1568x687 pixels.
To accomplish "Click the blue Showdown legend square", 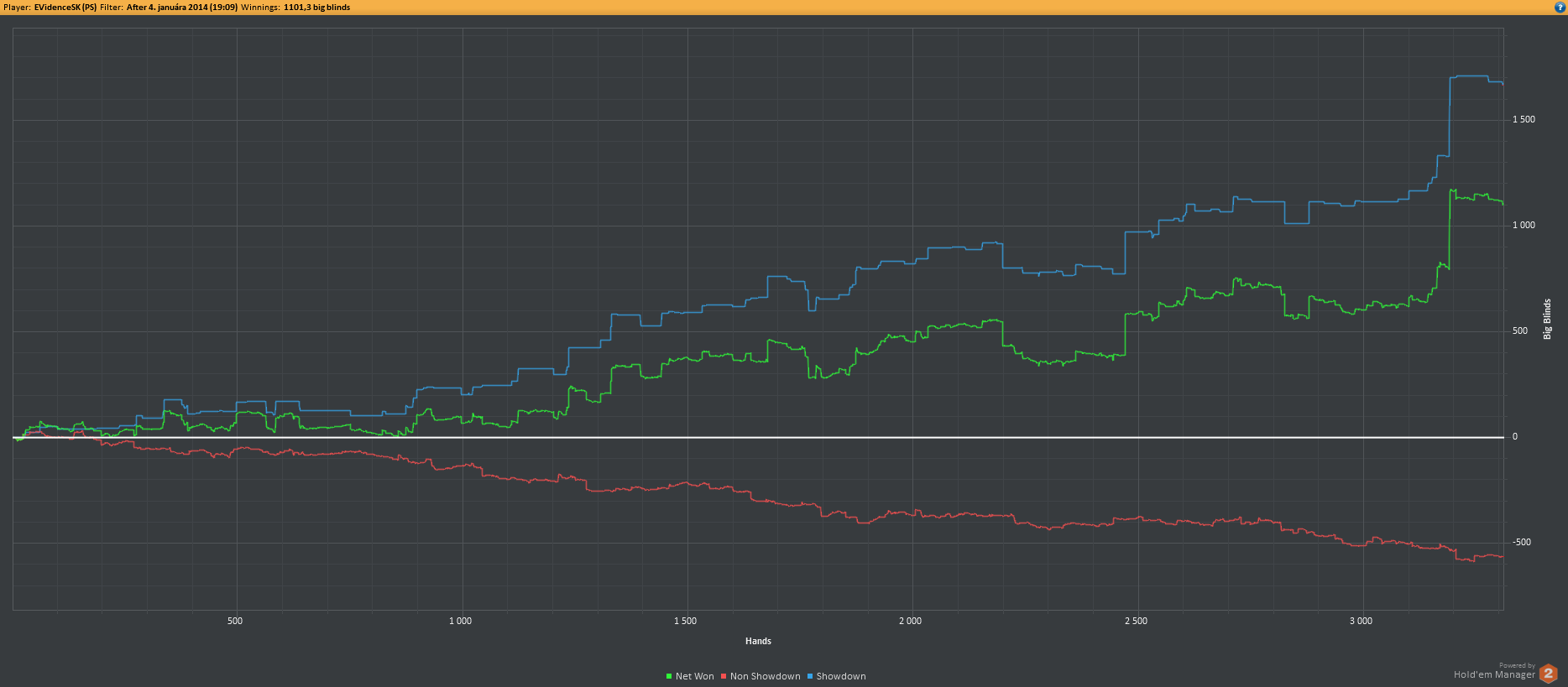I will [810, 676].
